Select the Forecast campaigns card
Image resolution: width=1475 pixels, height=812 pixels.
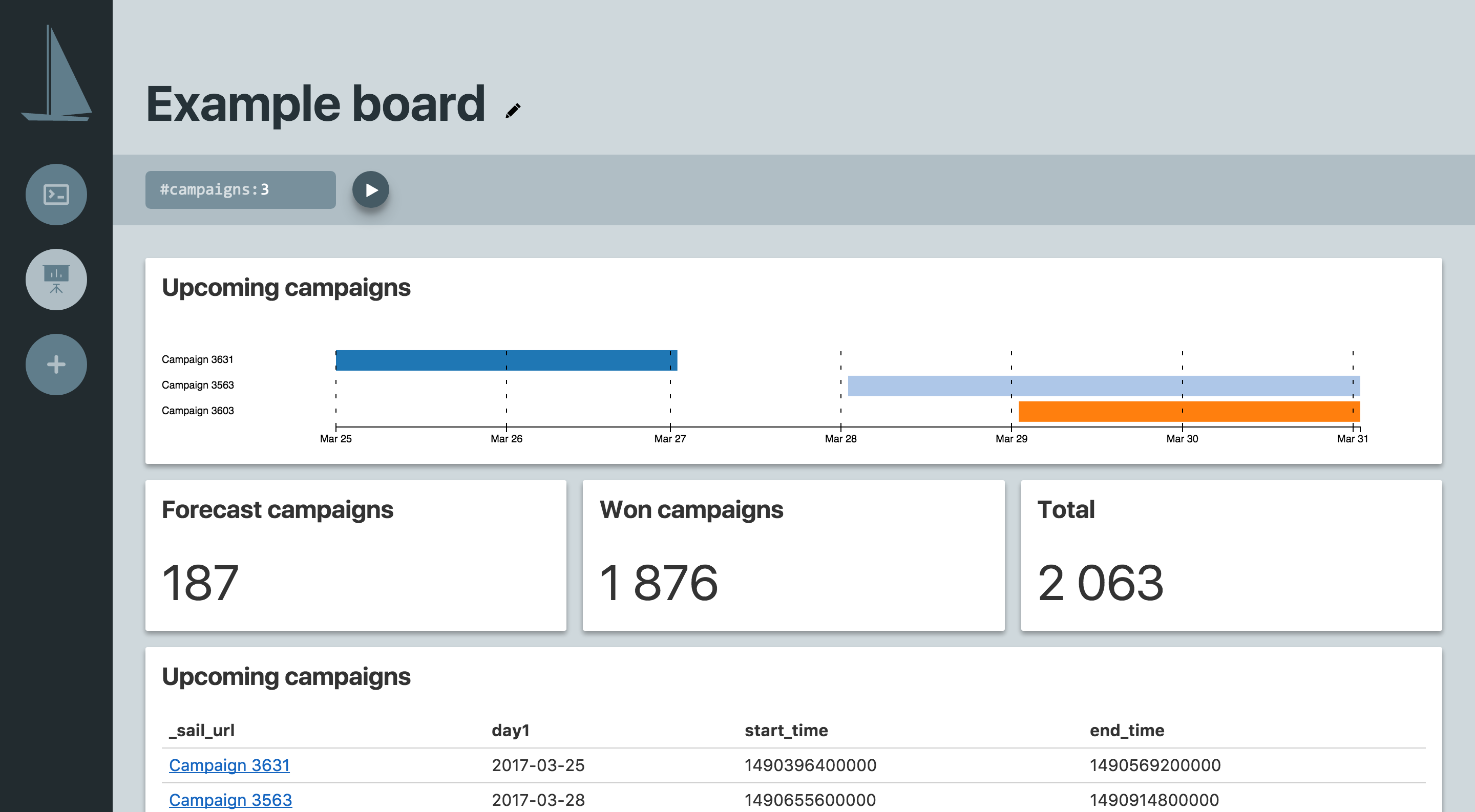(x=355, y=555)
